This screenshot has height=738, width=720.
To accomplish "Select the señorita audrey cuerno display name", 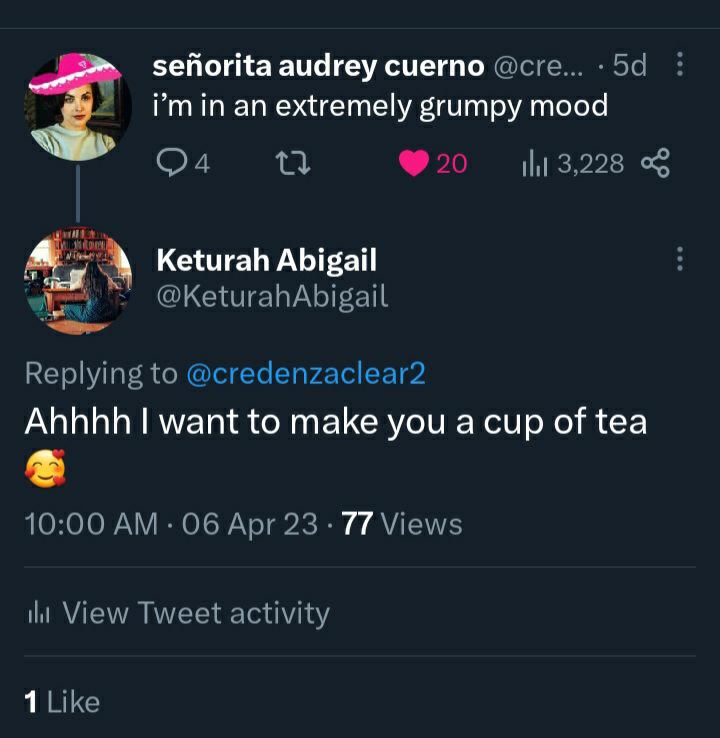I will tap(318, 65).
